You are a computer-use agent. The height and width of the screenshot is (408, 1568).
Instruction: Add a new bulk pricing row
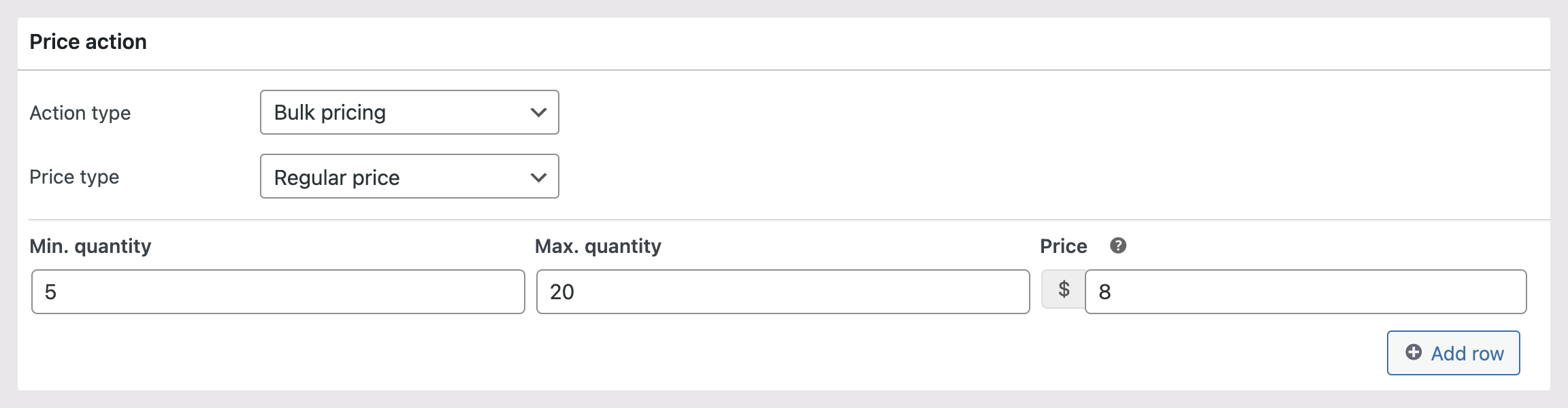point(1453,353)
